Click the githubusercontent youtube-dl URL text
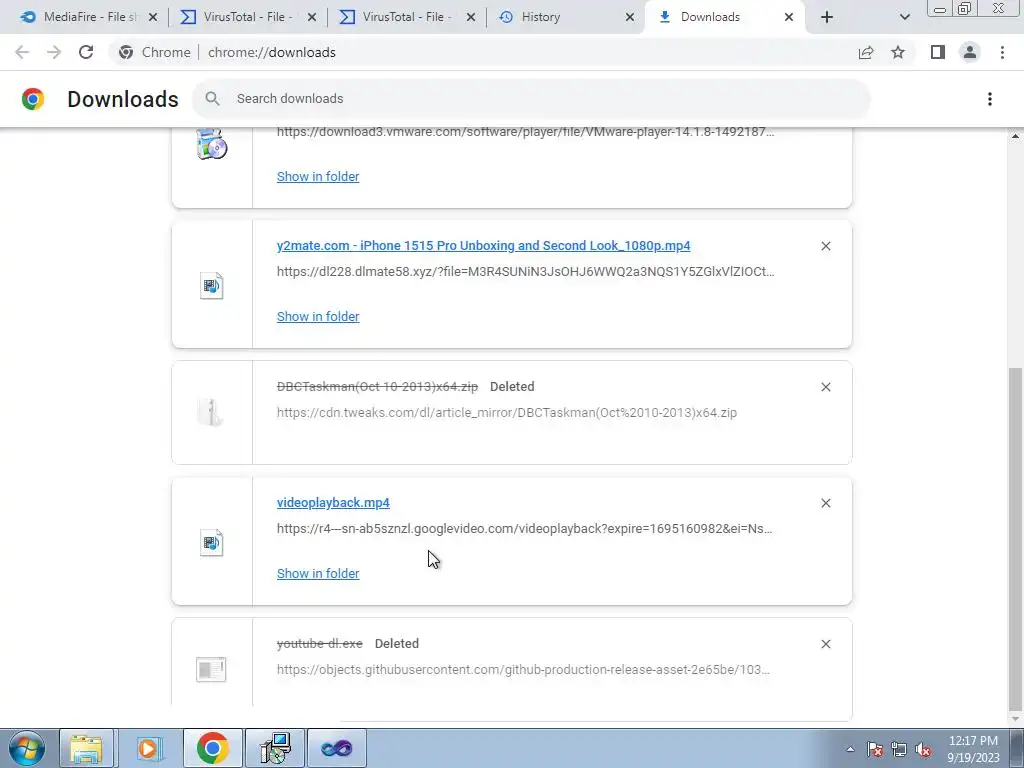1024x768 pixels. point(523,669)
